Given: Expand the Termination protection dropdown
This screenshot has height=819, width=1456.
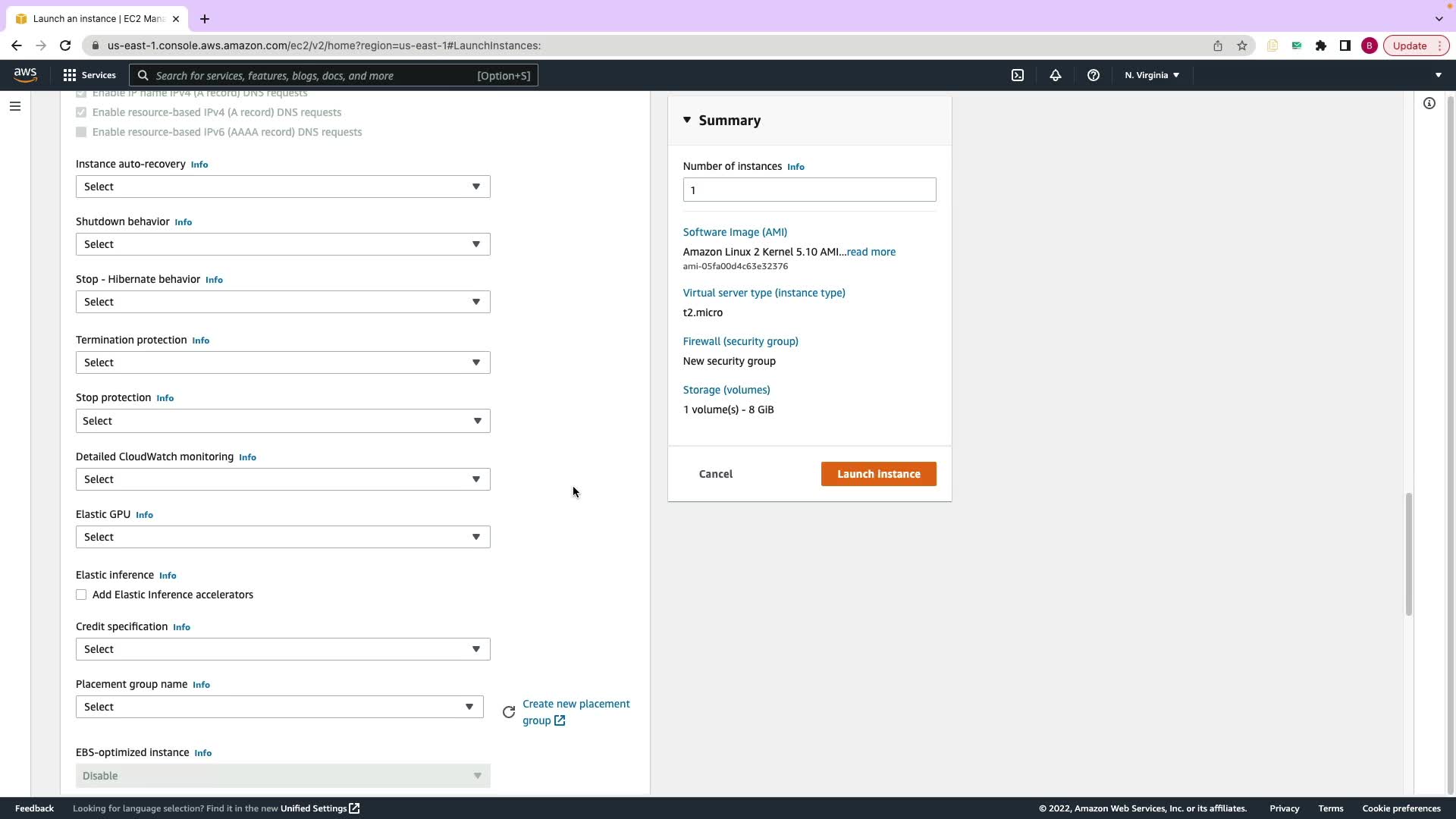Looking at the screenshot, I should point(282,362).
